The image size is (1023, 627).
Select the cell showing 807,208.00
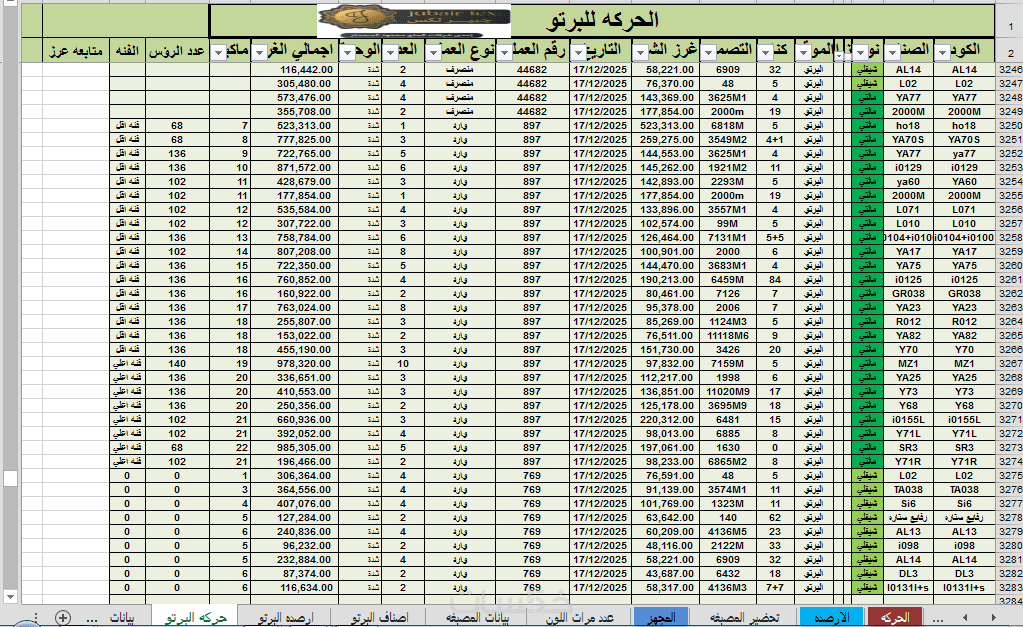click(x=295, y=252)
